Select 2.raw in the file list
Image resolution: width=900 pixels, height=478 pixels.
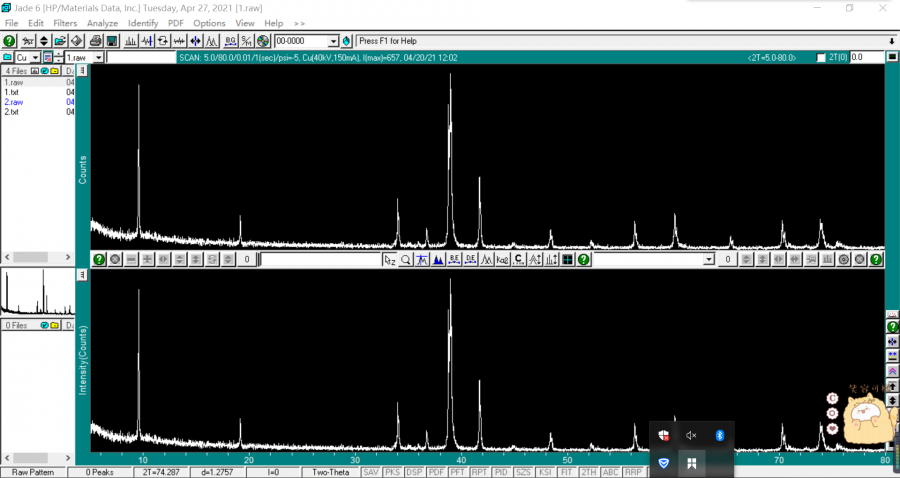(14, 102)
